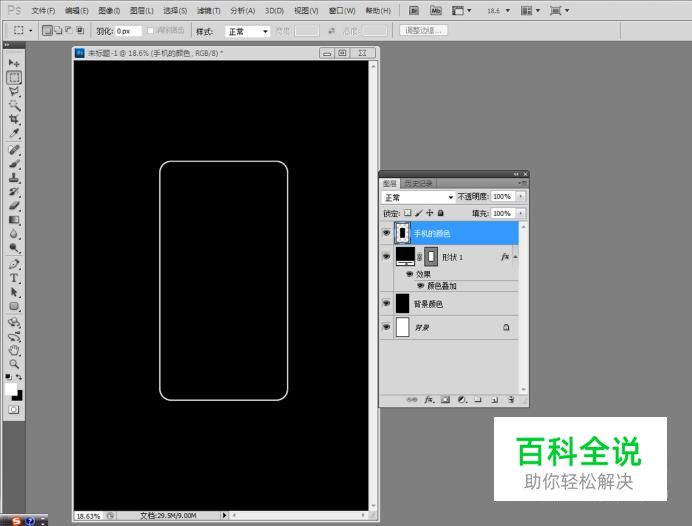Open the tool preset picker arrow
692x526 pixels.
30,30
